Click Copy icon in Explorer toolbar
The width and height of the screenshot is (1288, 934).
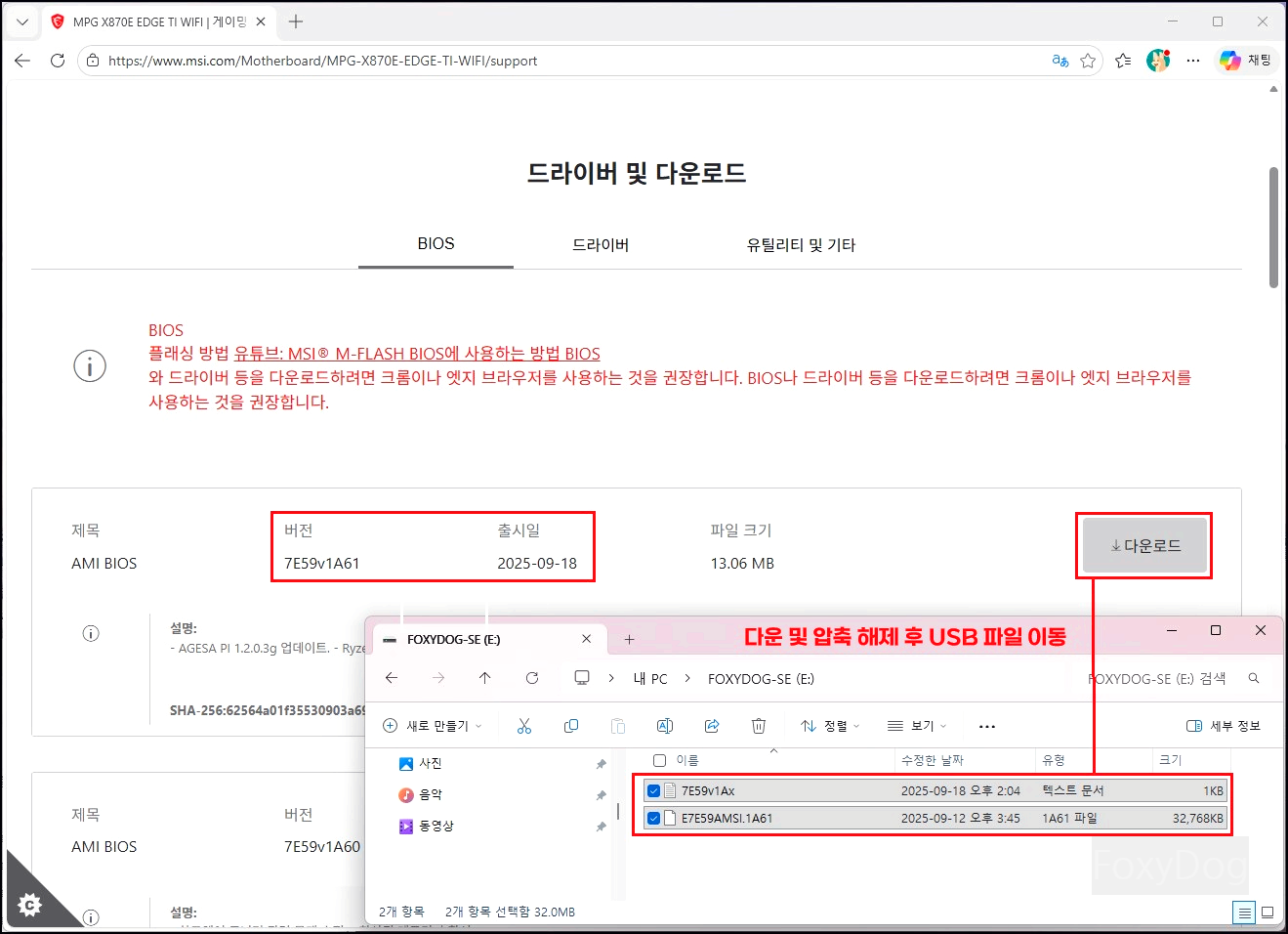click(x=571, y=726)
